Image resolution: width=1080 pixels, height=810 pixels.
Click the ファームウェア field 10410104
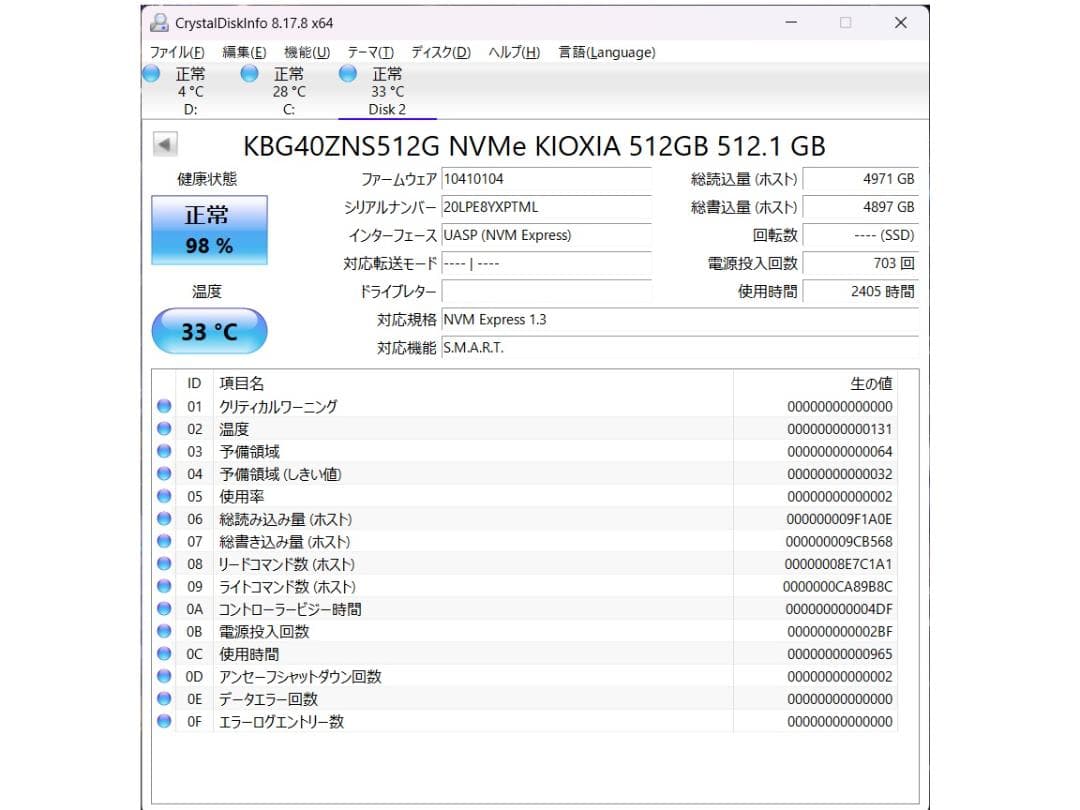click(x=546, y=179)
